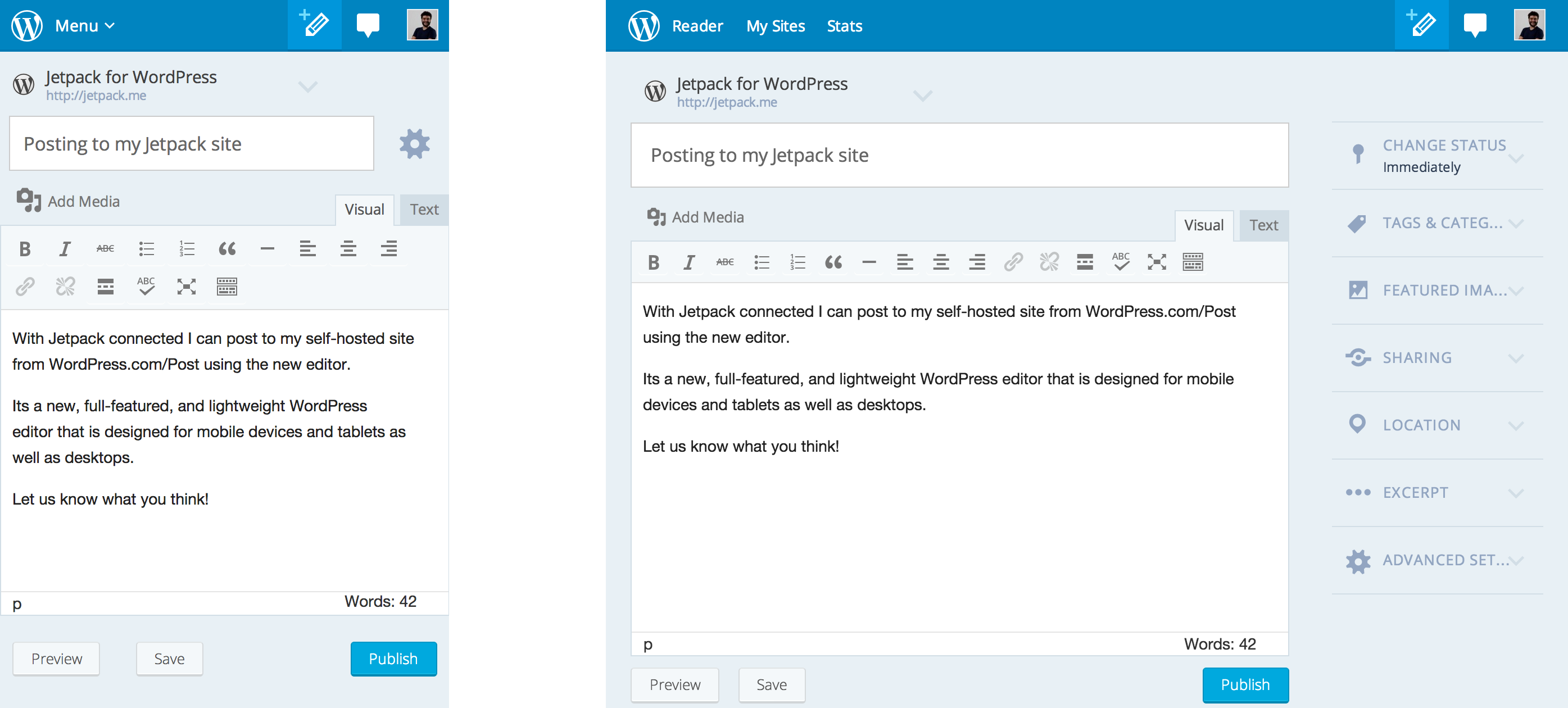
Task: Click Italic icon in the wide right editor
Action: [x=689, y=262]
